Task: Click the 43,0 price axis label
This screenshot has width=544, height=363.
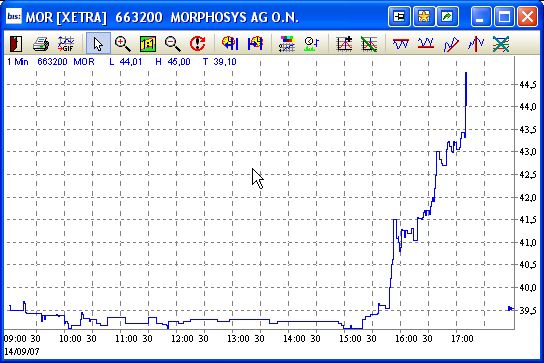Action: [x=528, y=152]
